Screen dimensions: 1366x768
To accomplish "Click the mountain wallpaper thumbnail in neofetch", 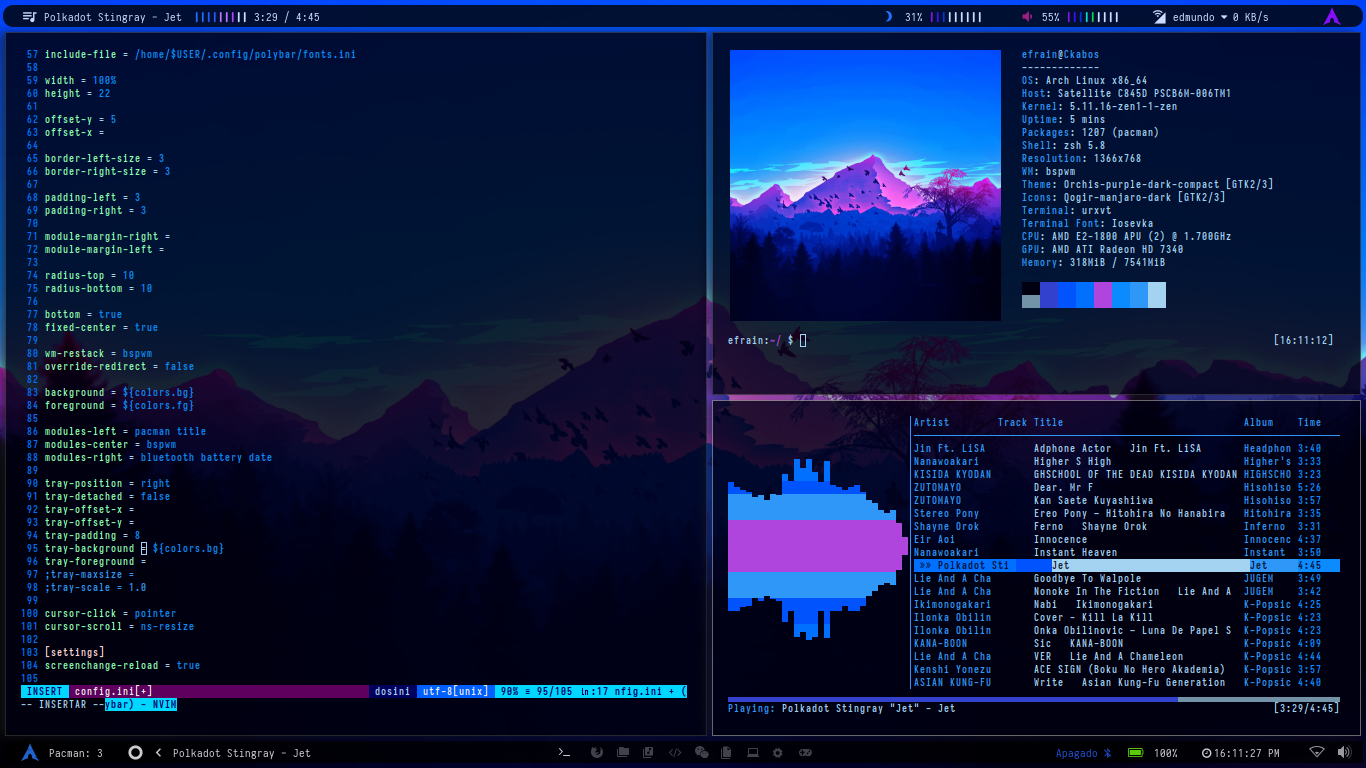I will [865, 185].
